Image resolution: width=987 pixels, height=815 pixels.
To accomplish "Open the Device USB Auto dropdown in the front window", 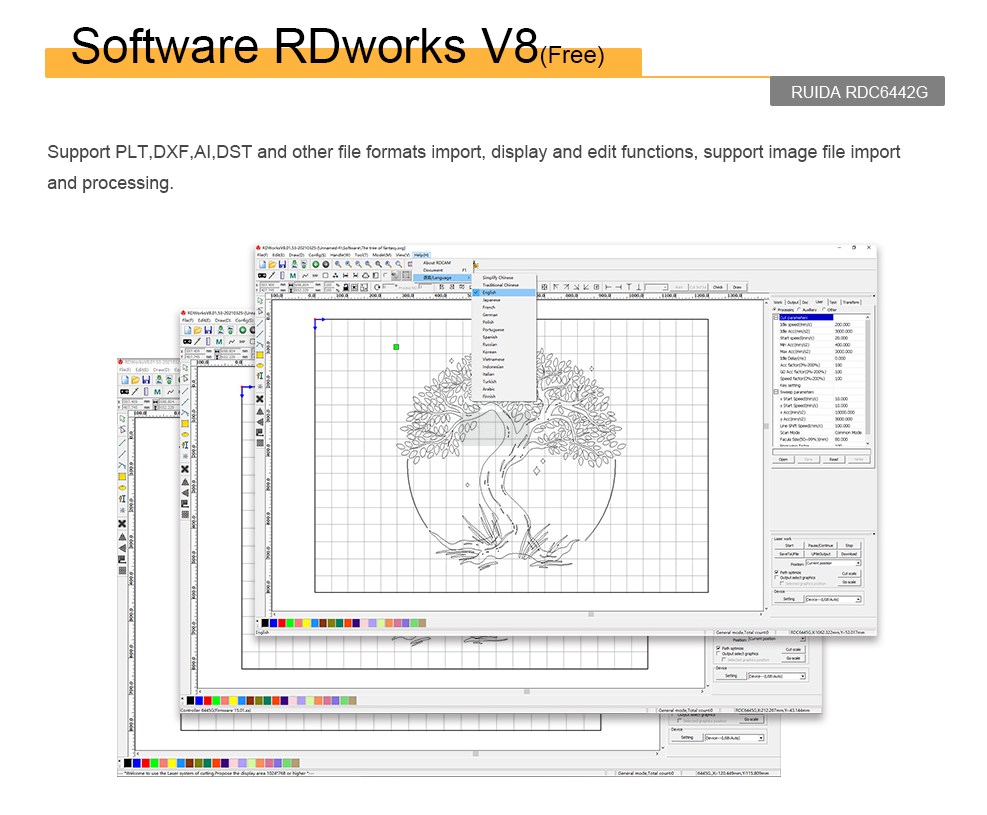I will (x=833, y=599).
